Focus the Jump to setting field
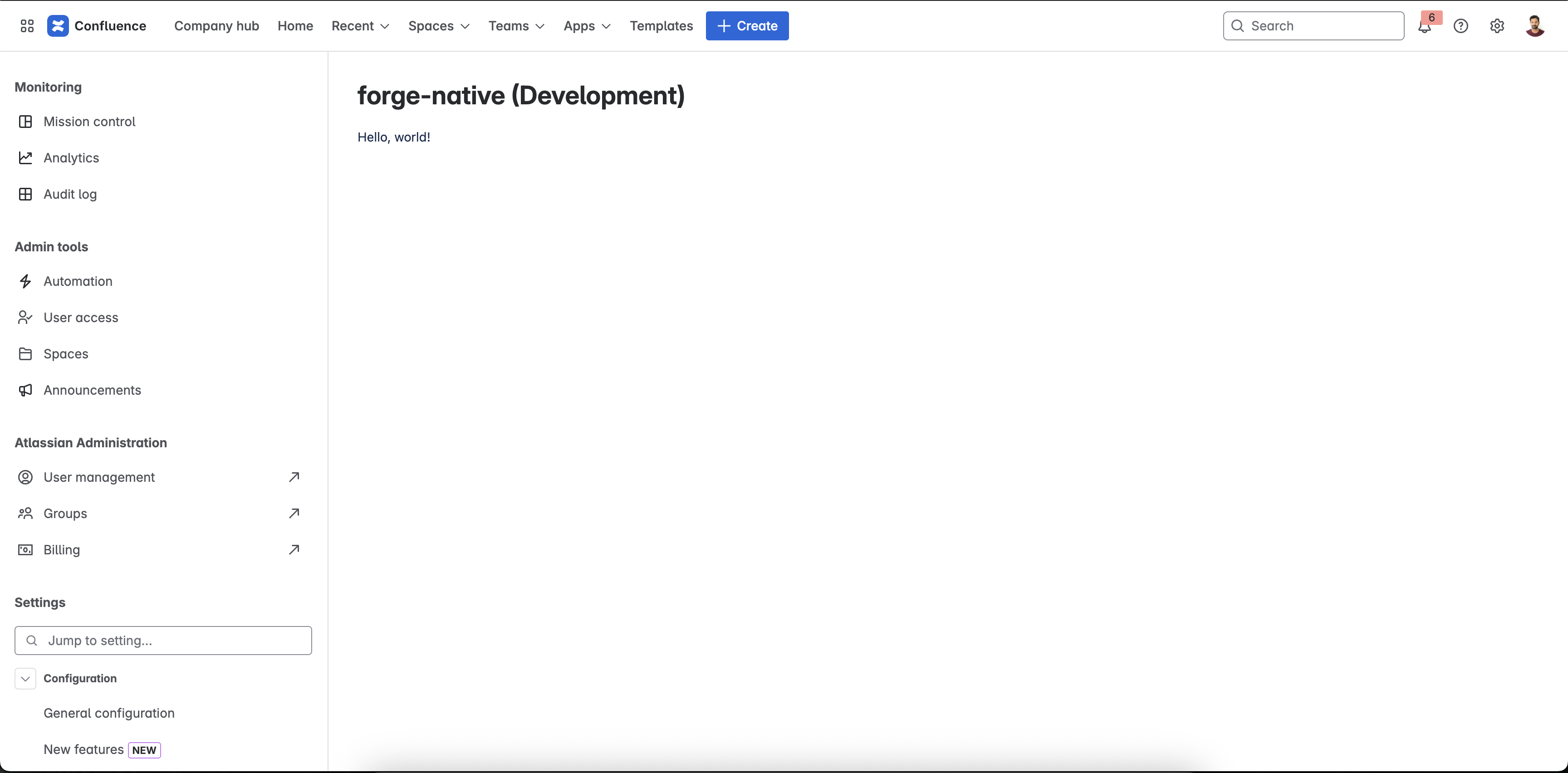This screenshot has height=773, width=1568. click(163, 641)
